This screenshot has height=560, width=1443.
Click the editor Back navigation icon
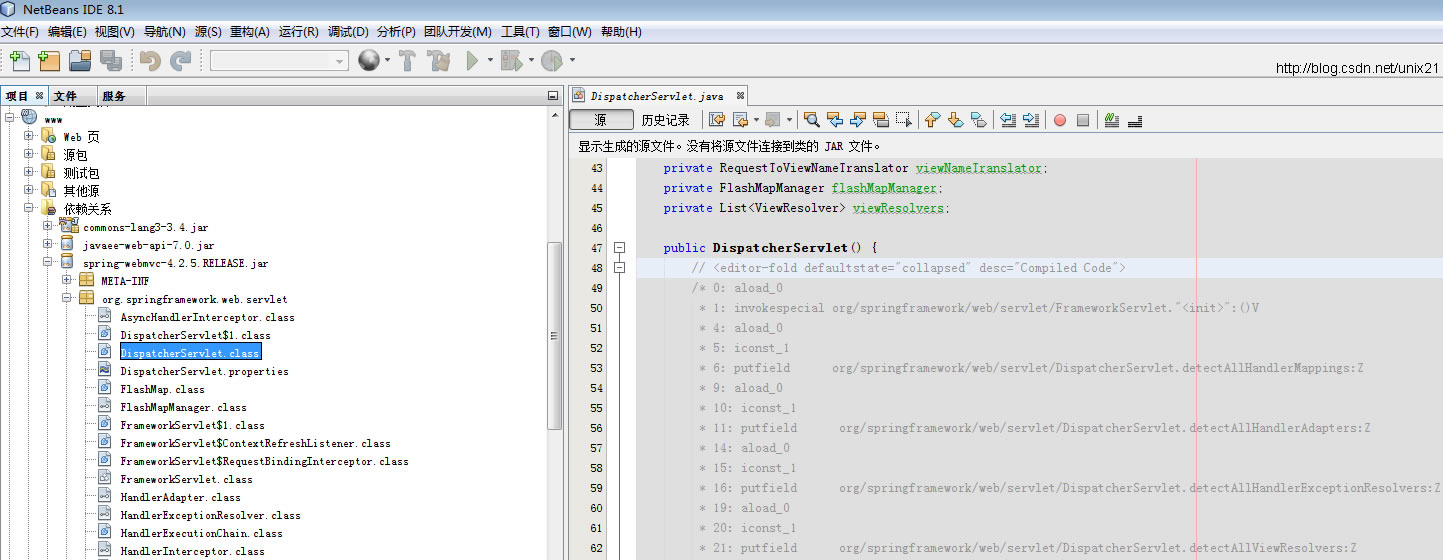coord(740,120)
